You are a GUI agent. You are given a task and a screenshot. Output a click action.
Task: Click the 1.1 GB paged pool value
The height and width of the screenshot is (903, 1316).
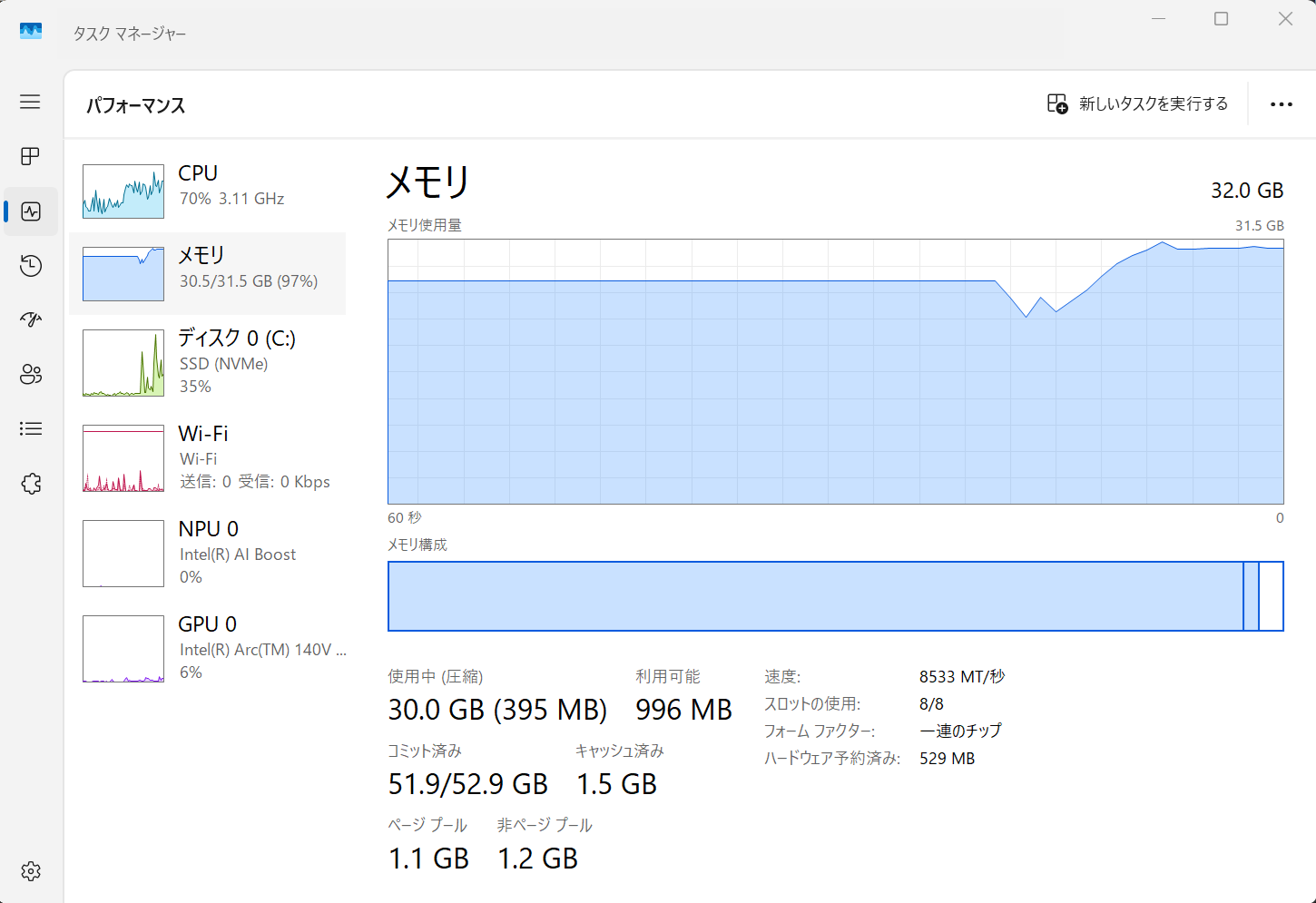[x=428, y=859]
